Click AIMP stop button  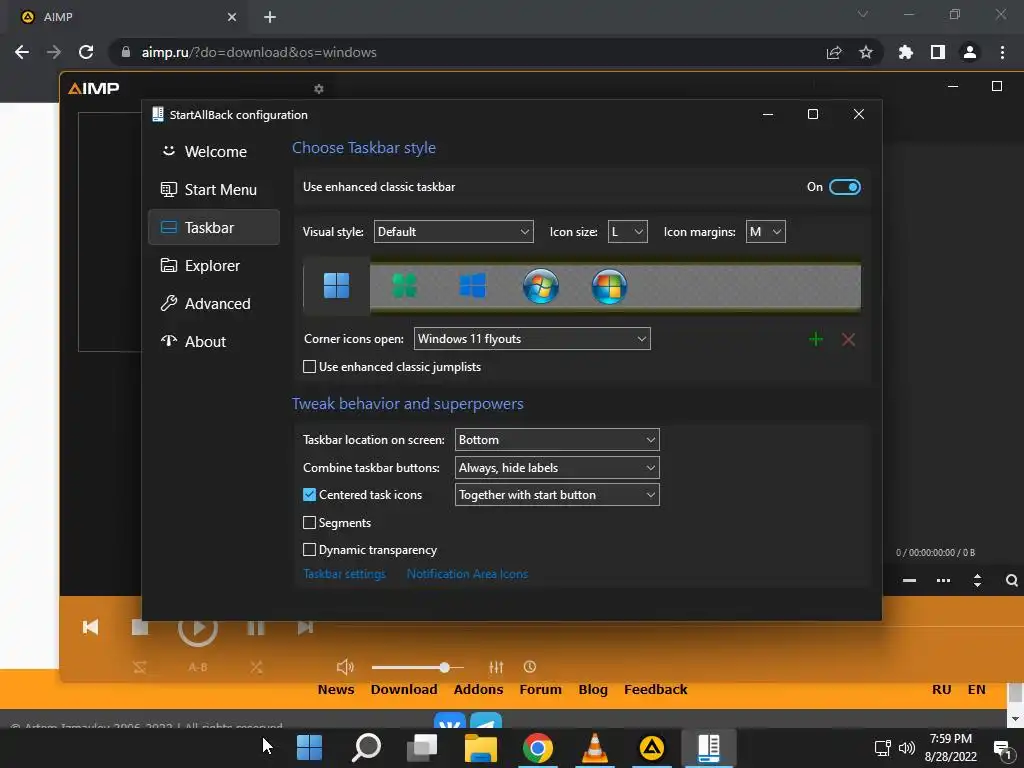tap(140, 627)
